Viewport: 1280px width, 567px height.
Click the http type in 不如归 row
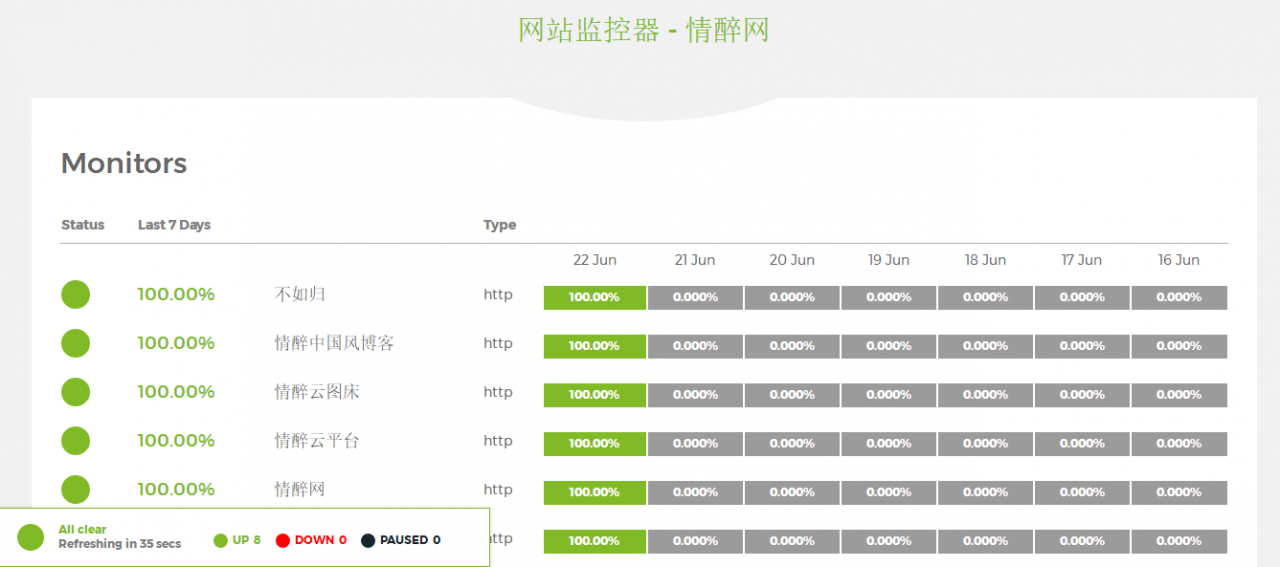[498, 294]
